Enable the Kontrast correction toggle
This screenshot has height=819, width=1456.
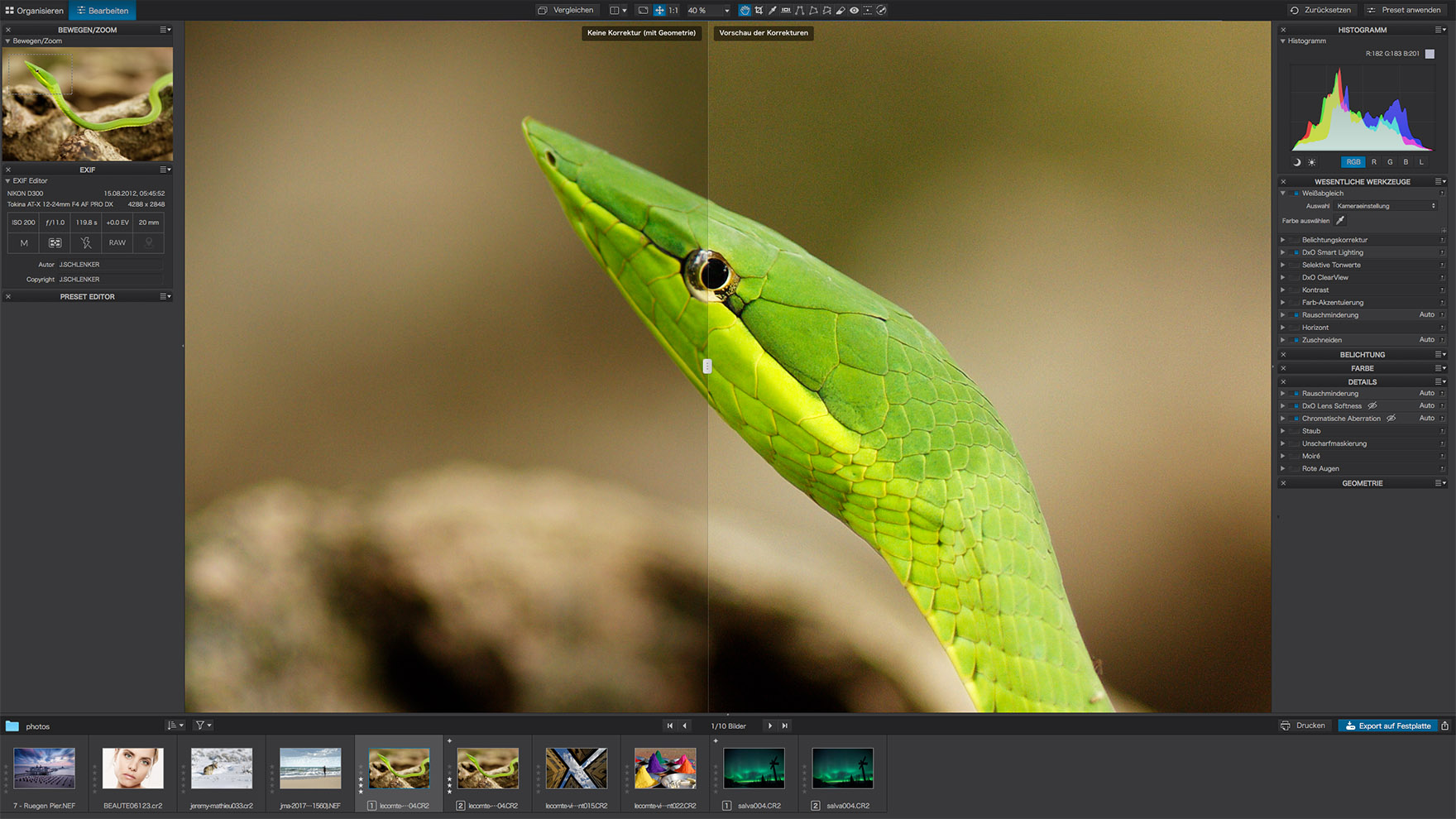1296,290
